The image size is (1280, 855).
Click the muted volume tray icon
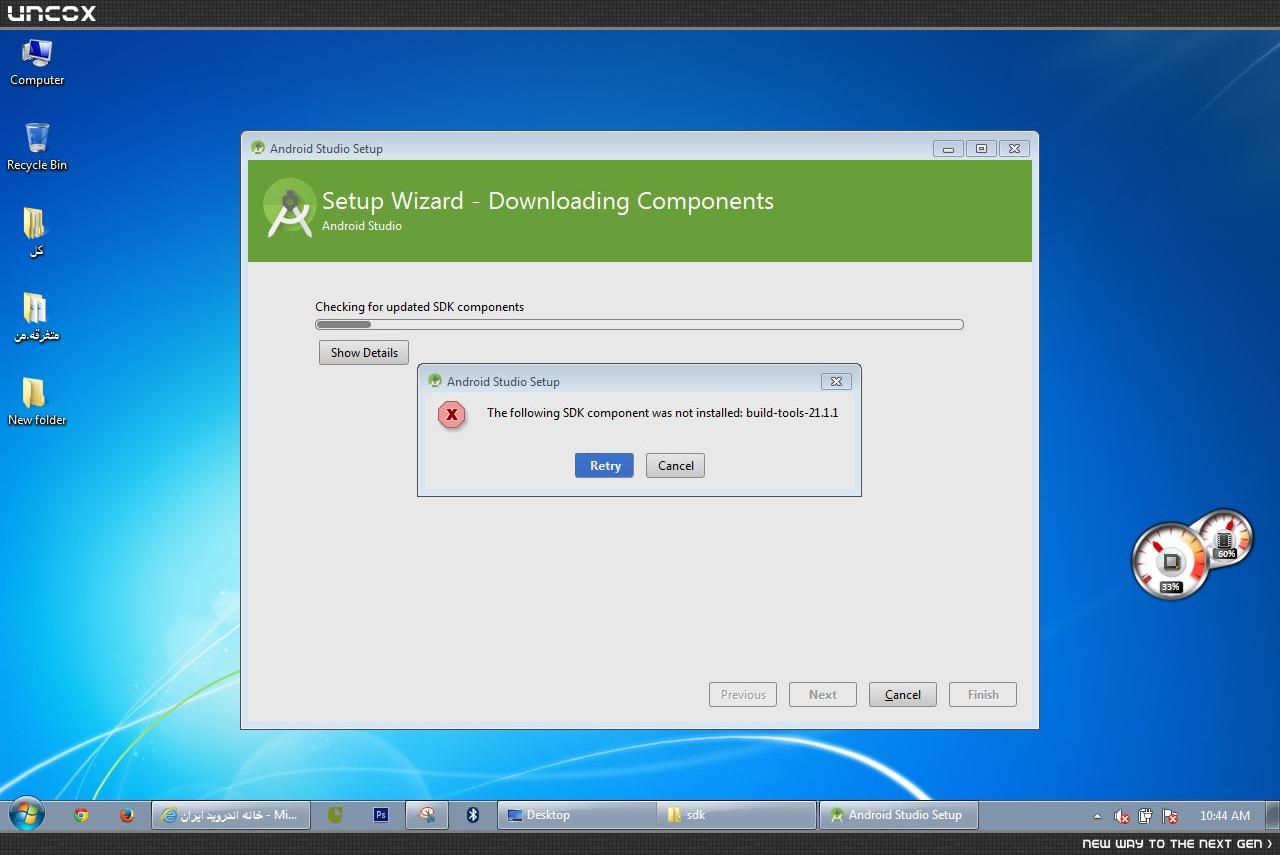click(1122, 816)
